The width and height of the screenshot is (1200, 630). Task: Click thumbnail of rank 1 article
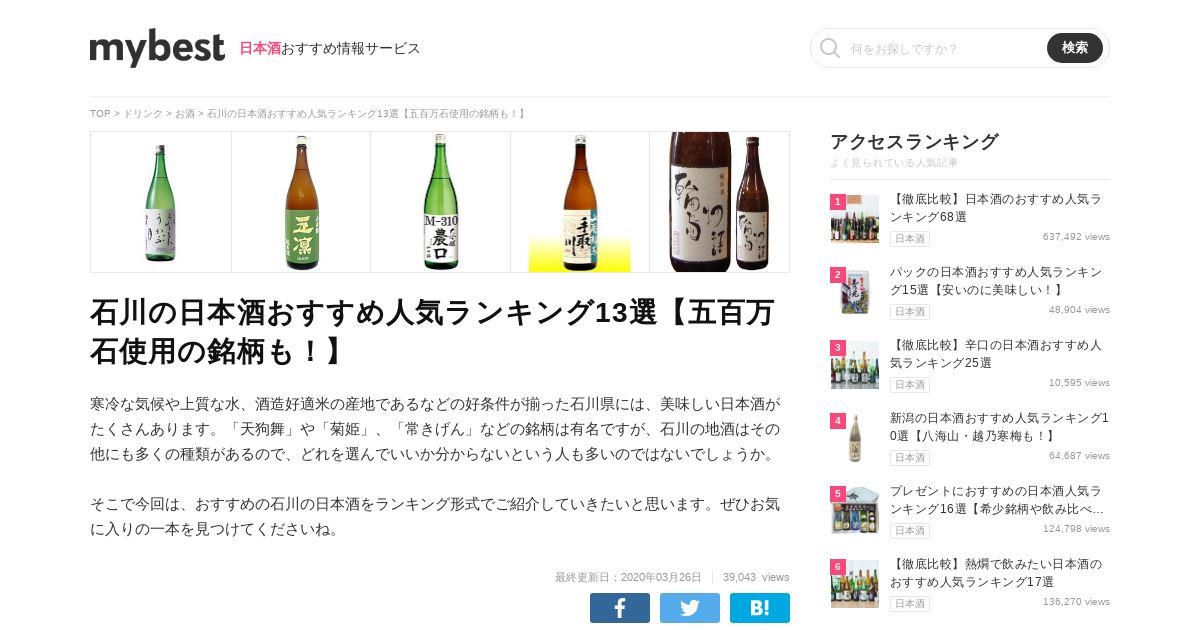[855, 219]
